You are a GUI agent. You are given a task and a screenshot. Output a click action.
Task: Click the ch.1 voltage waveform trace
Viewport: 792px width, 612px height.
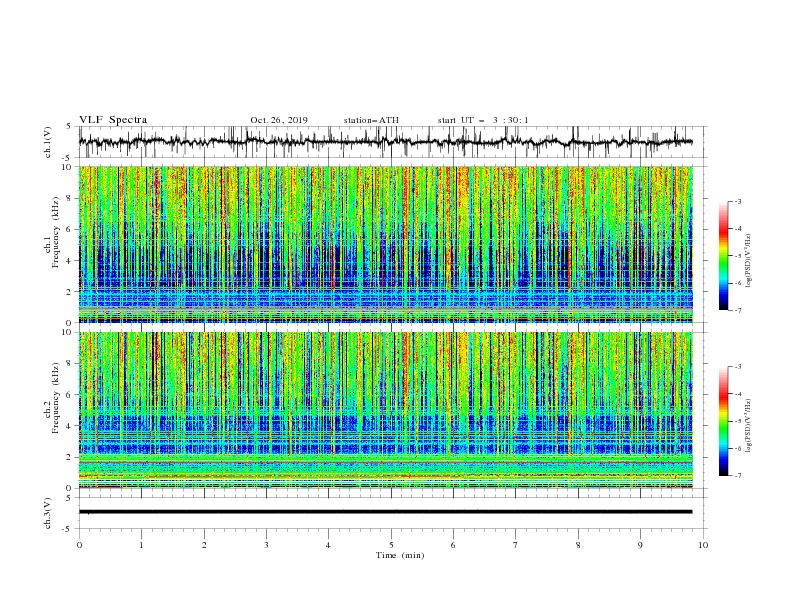385,142
